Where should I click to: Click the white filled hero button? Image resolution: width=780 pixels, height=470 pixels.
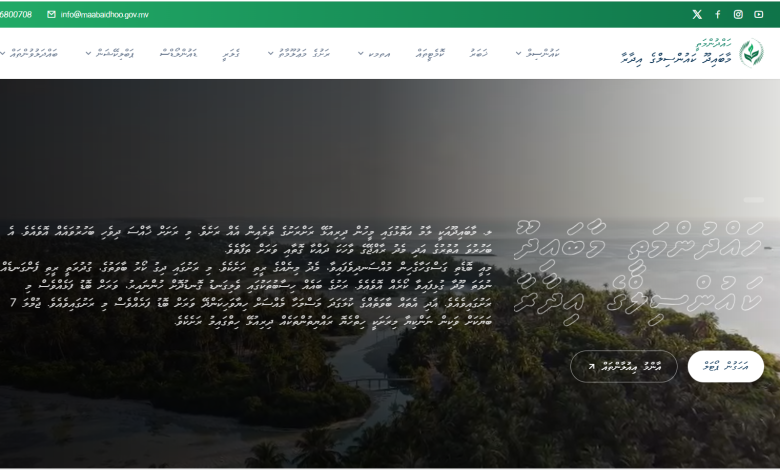pyautogui.click(x=725, y=367)
